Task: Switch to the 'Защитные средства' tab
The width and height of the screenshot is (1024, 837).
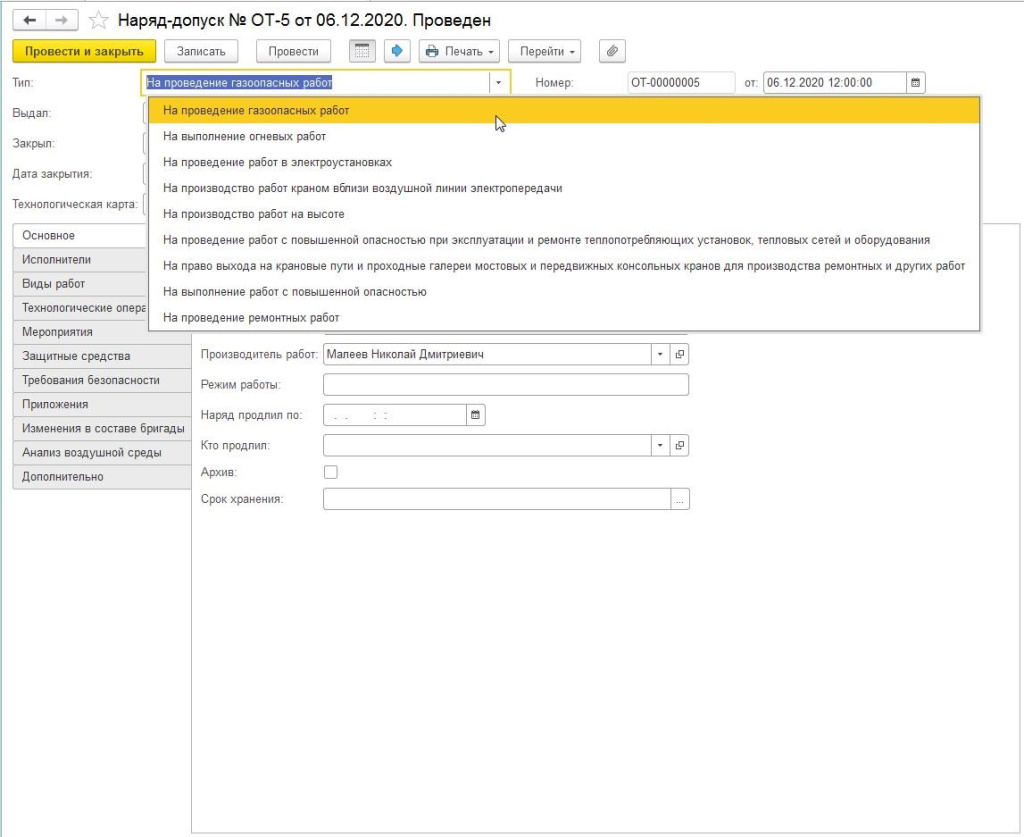Action: 76,356
